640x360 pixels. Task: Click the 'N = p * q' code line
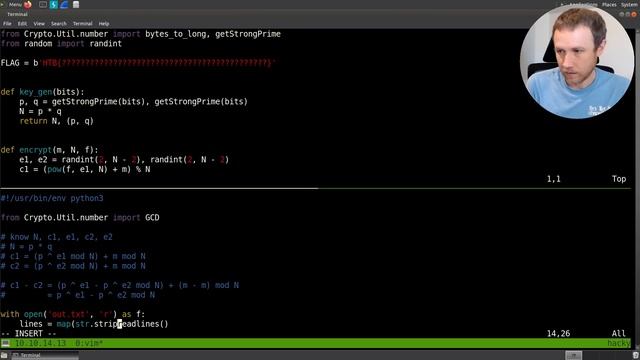[x=40, y=111]
